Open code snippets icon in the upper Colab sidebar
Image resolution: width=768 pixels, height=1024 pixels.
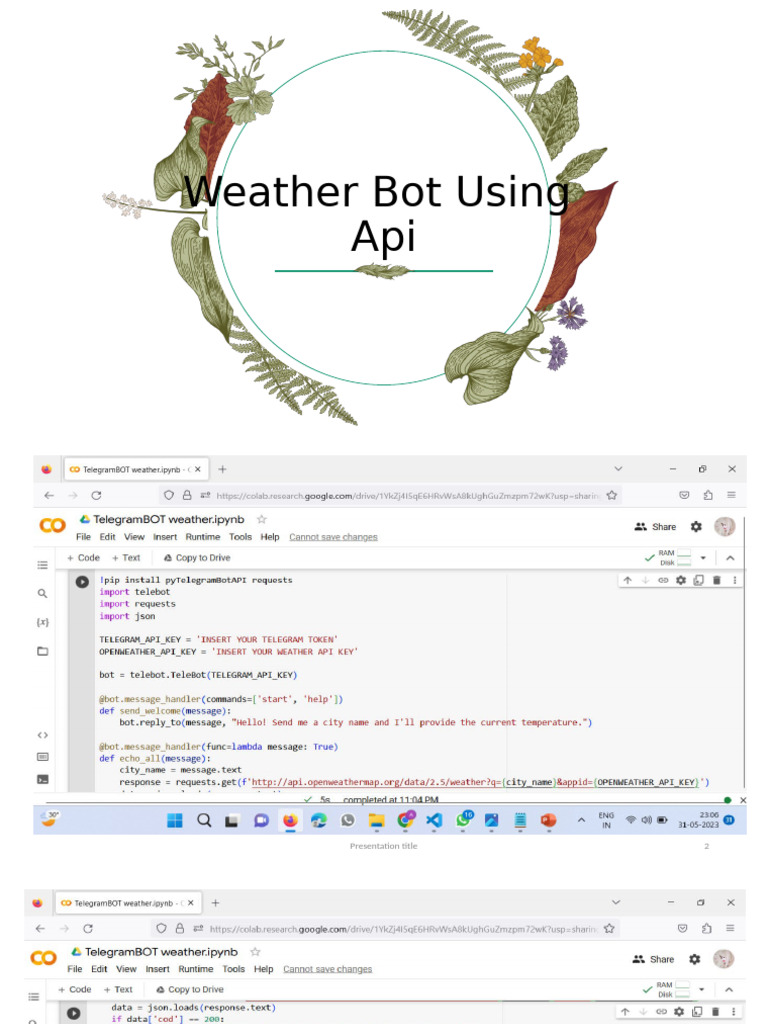coord(42,735)
